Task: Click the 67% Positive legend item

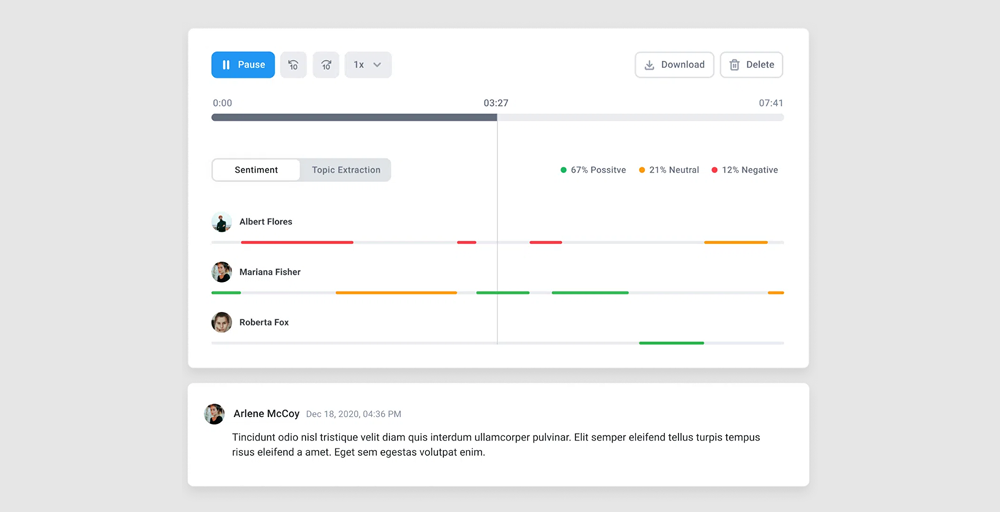Action: pos(593,170)
